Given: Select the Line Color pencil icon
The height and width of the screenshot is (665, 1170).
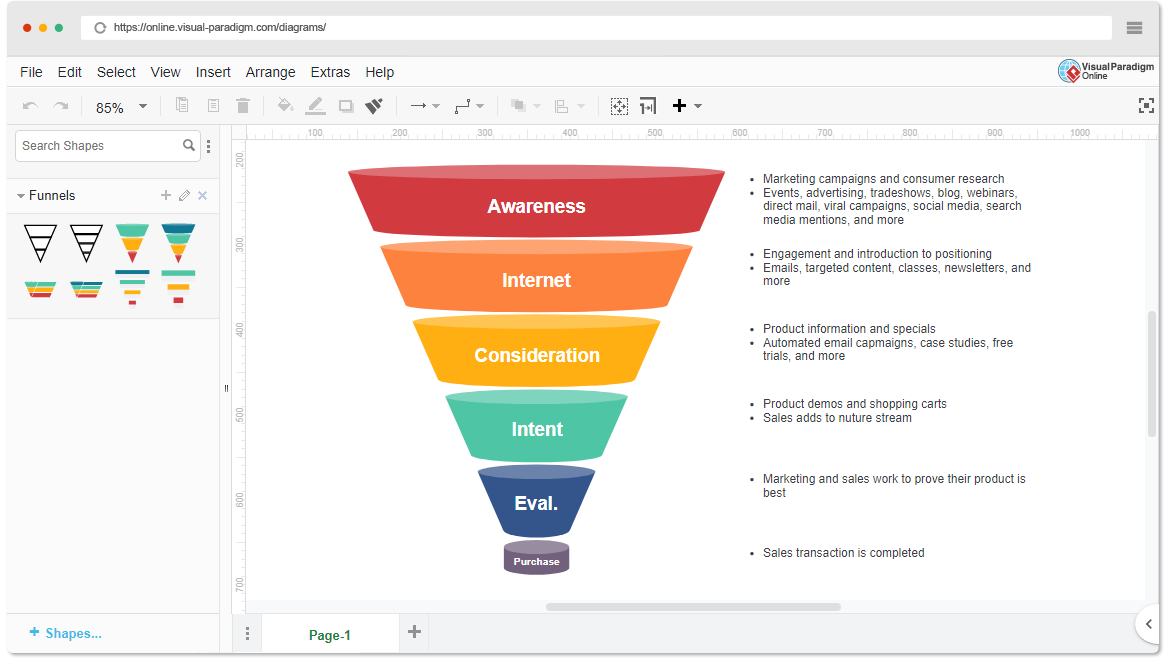Looking at the screenshot, I should coord(316,106).
